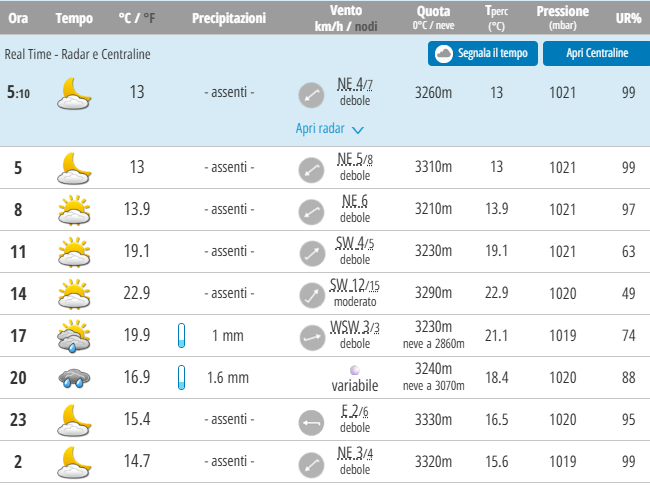650x485 pixels.
Task: Click the rainy cloud icon at hour 20
Action: tap(75, 378)
